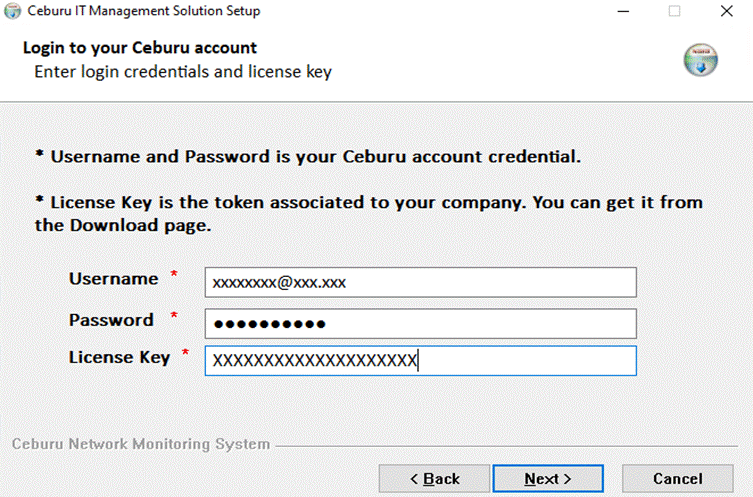
Task: Click the Ceburu account credential note text
Action: 308,157
